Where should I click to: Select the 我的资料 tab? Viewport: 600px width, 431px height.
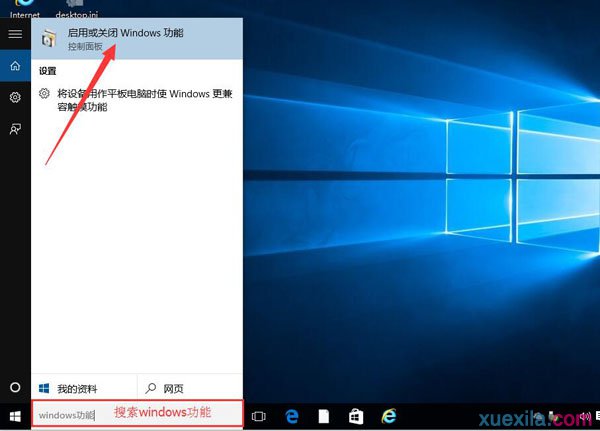pyautogui.click(x=84, y=389)
